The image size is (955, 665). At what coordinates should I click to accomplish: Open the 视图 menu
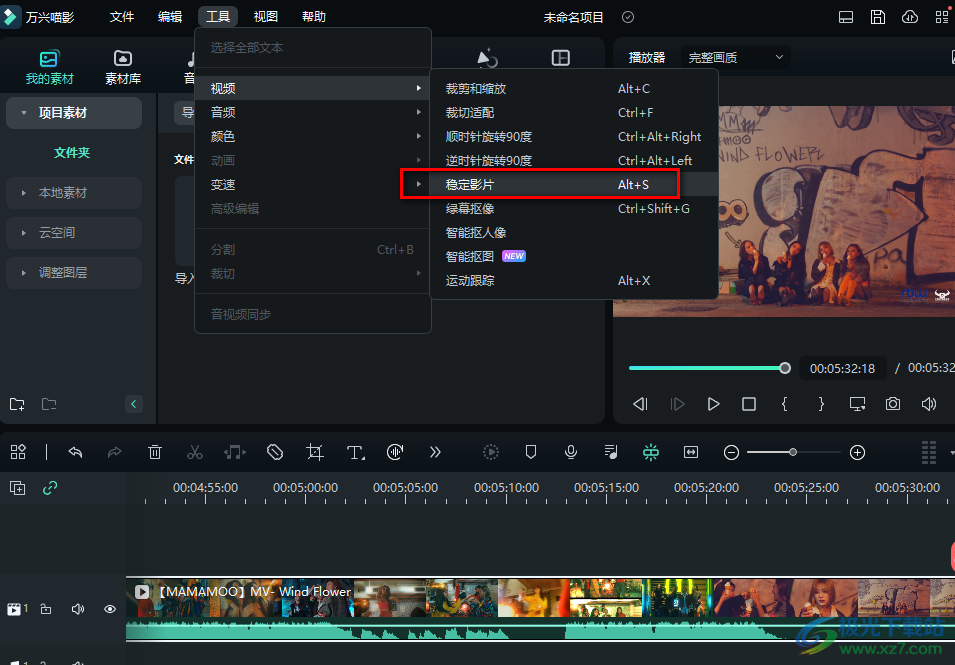(x=266, y=16)
